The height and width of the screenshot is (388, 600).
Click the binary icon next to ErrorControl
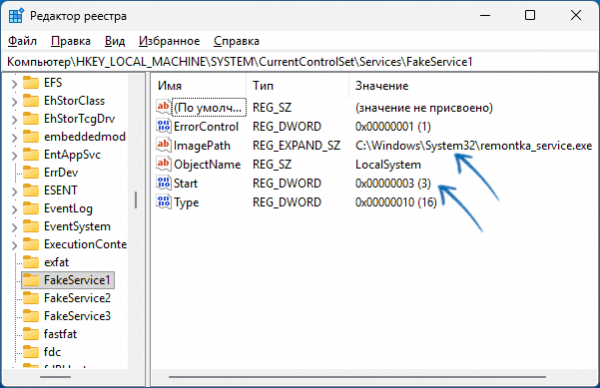tap(163, 126)
